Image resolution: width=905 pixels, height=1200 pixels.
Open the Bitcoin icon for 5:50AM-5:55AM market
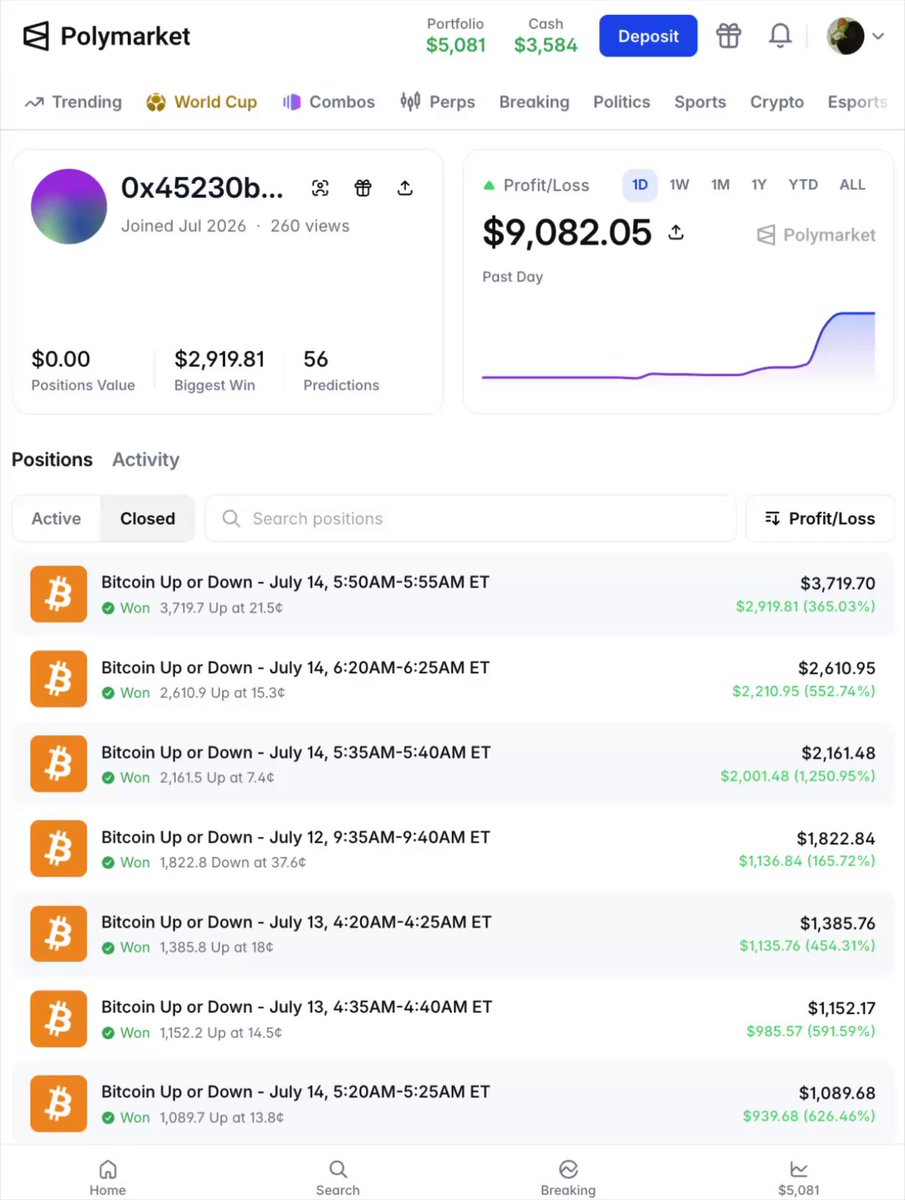[x=59, y=594]
